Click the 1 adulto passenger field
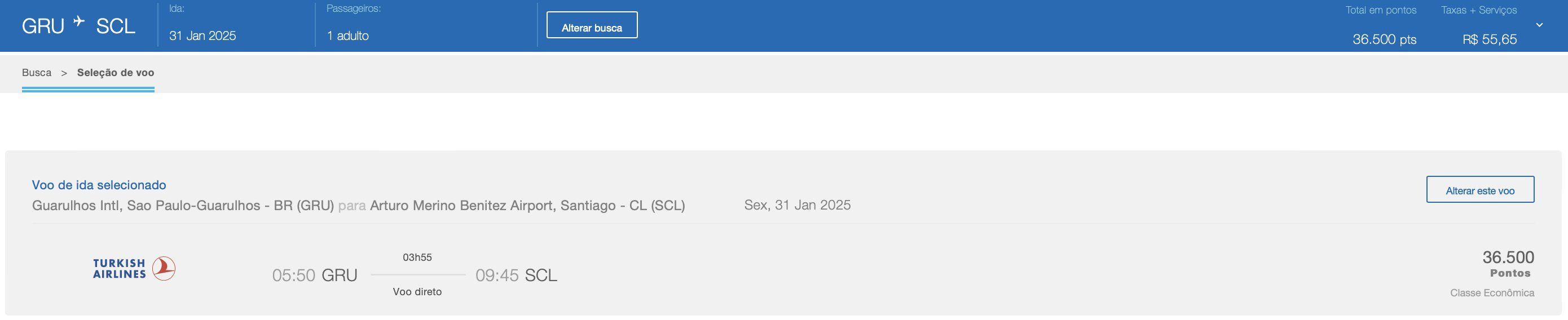The width and height of the screenshot is (1568, 320). 347,36
